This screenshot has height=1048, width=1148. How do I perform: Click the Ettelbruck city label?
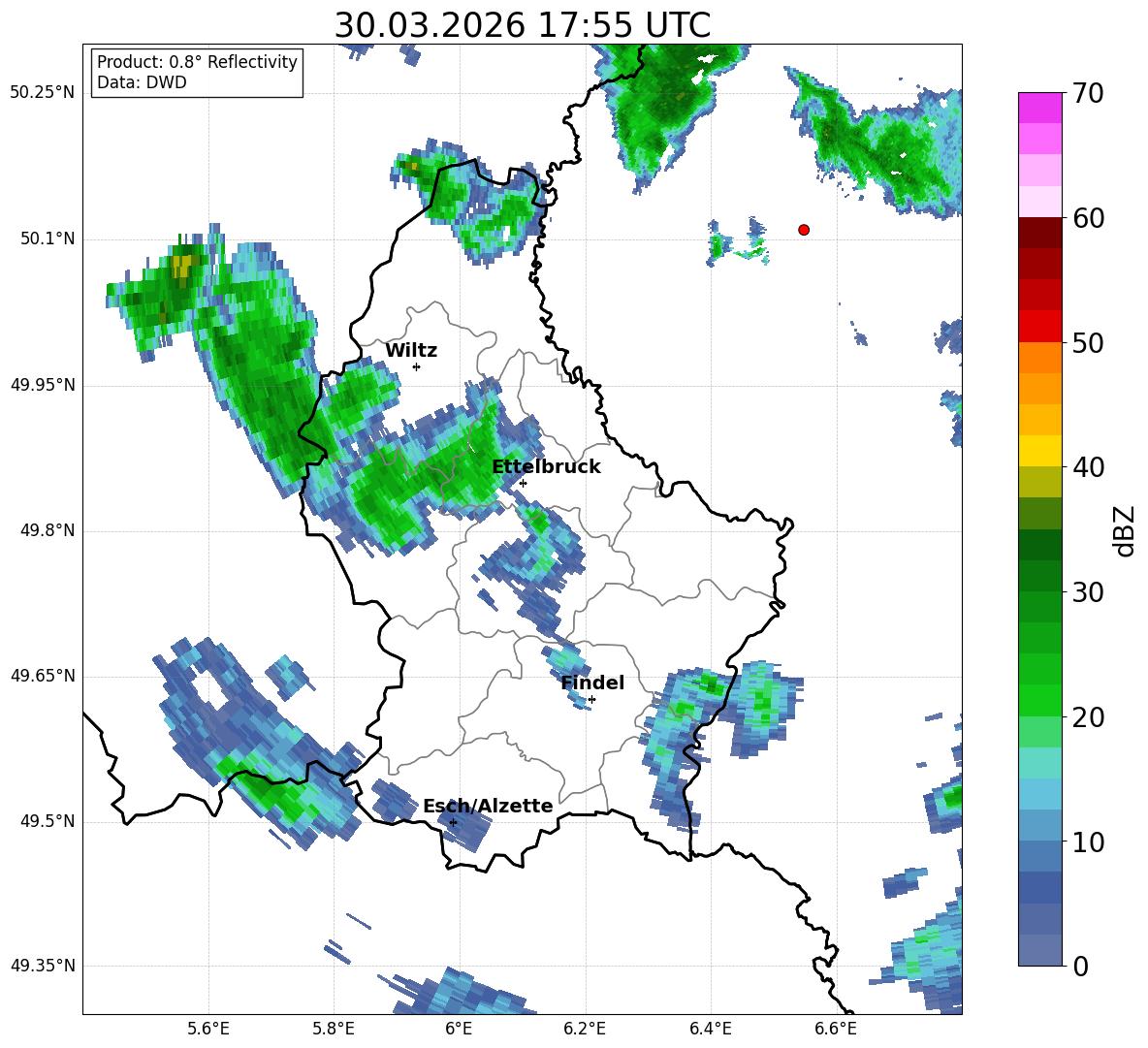546,467
